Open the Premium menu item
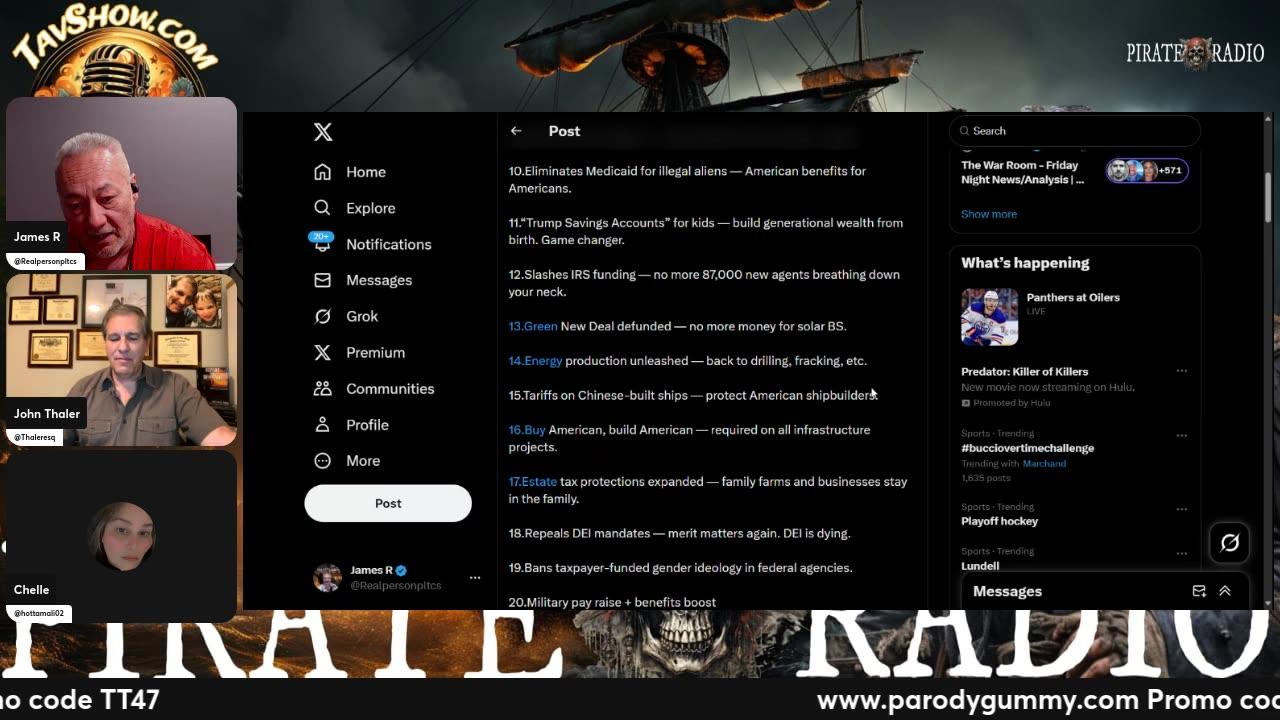 (375, 352)
